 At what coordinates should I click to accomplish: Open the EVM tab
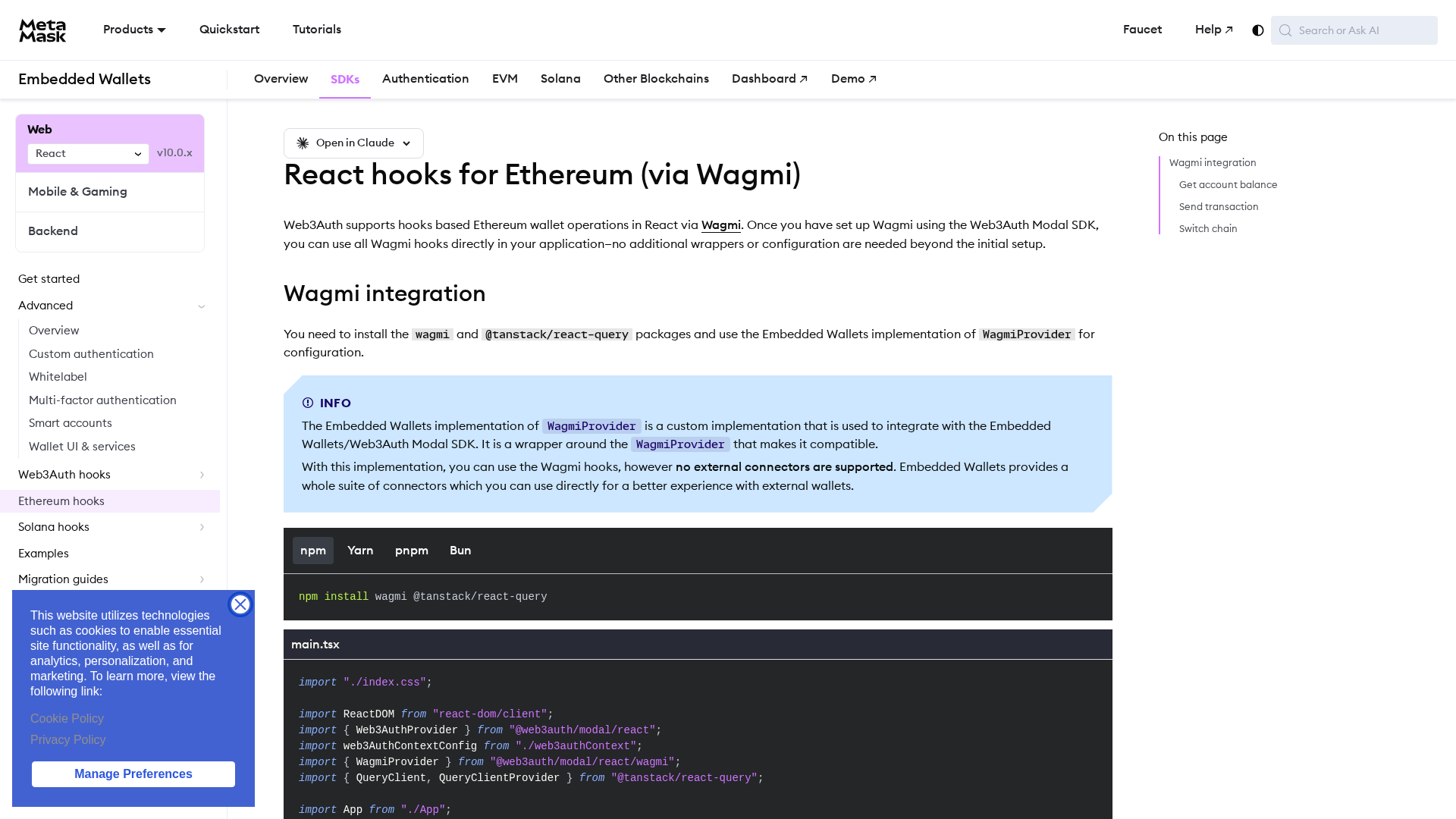click(x=505, y=79)
